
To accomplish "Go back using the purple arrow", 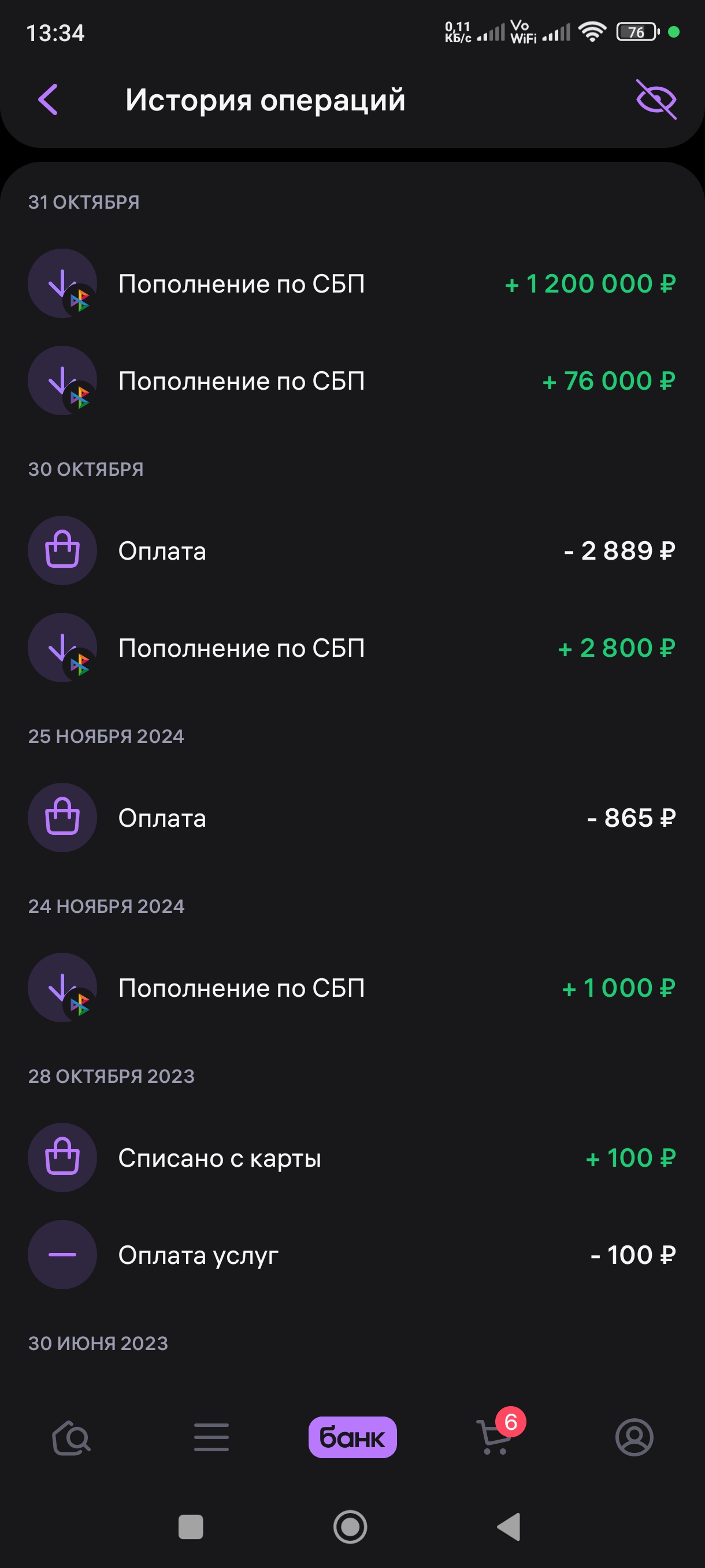I will [48, 100].
